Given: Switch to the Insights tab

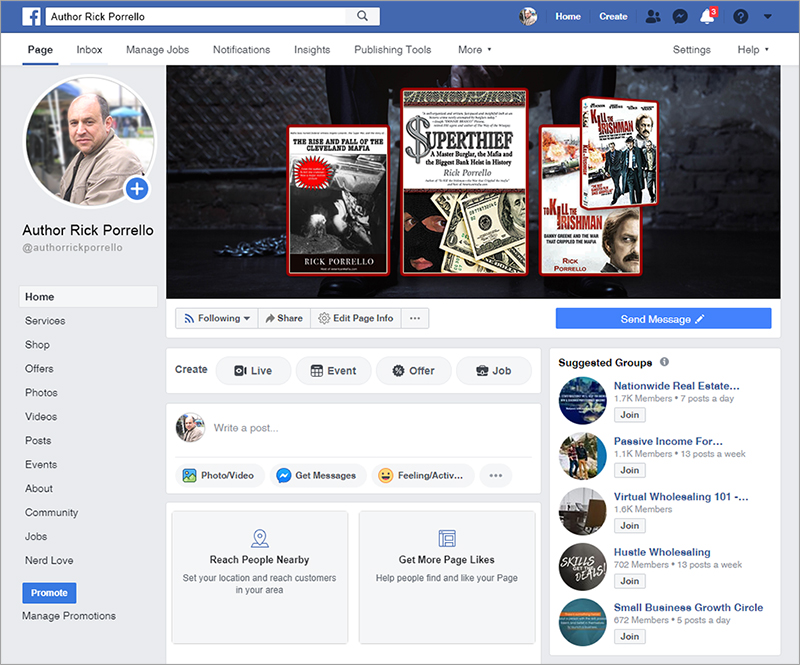Looking at the screenshot, I should [x=312, y=50].
